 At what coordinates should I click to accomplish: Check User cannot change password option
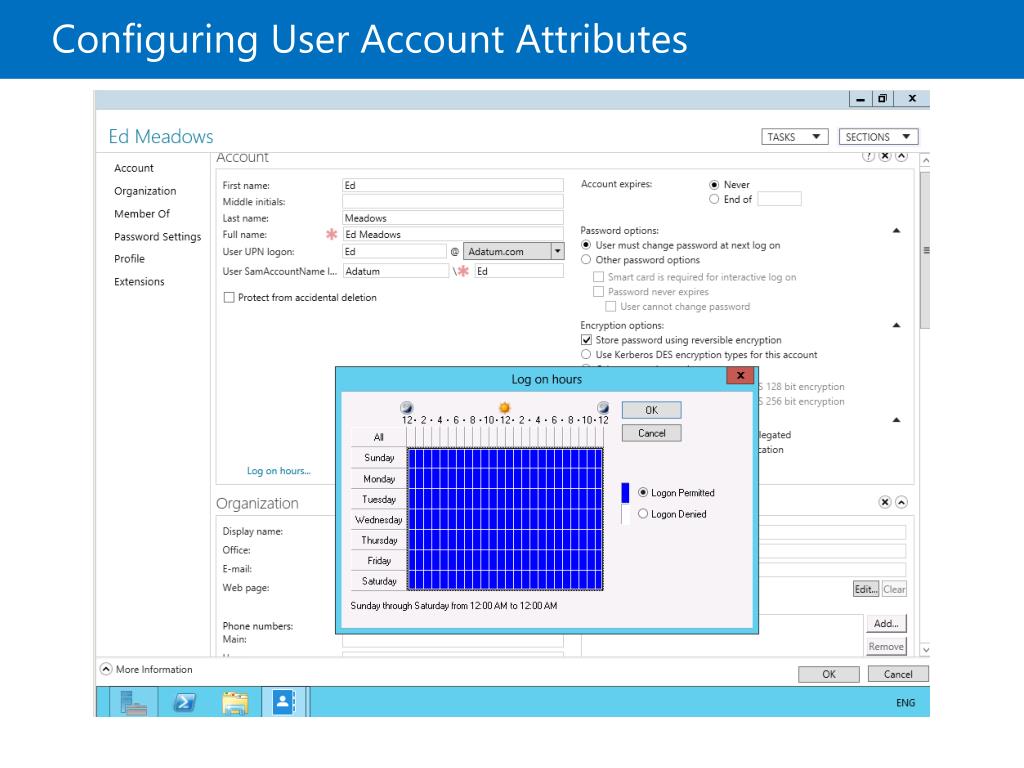pyautogui.click(x=611, y=306)
